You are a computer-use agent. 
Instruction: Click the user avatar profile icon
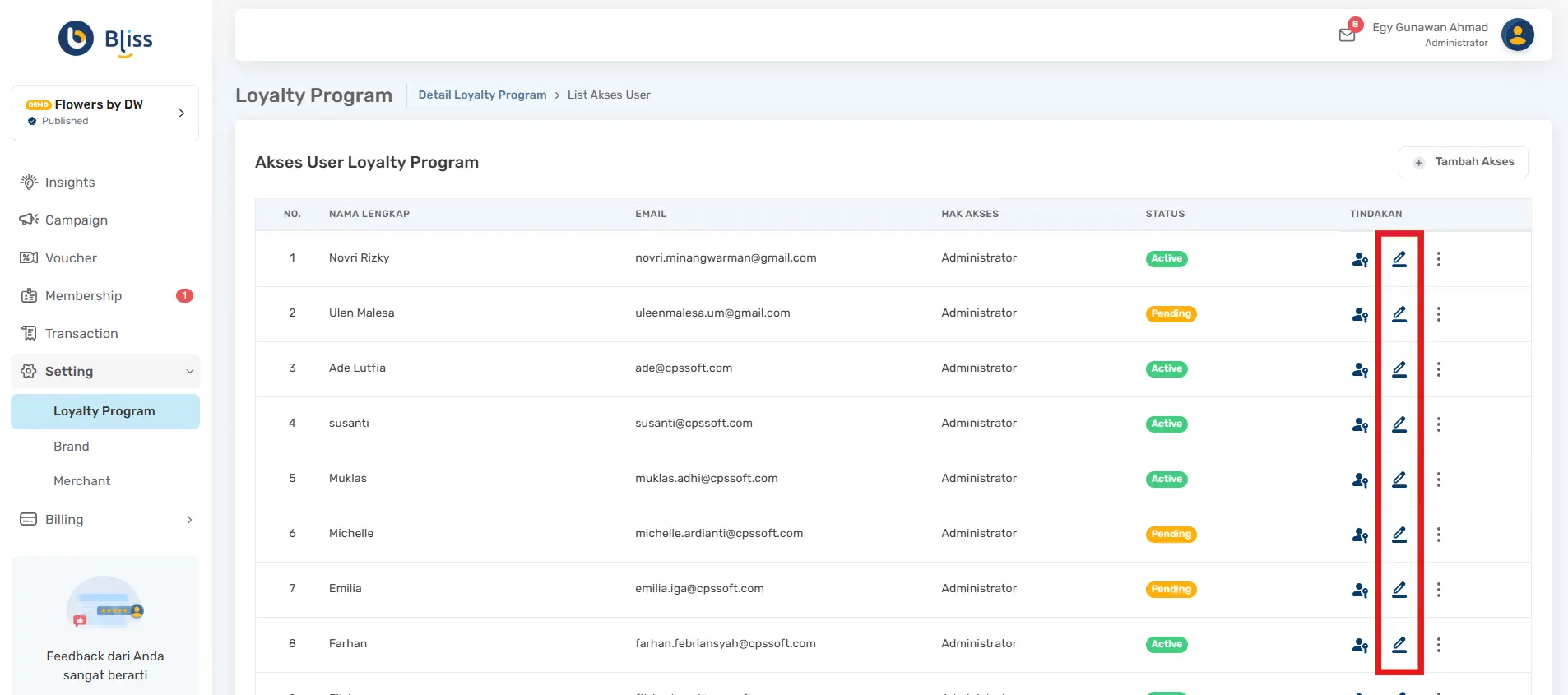pyautogui.click(x=1517, y=35)
